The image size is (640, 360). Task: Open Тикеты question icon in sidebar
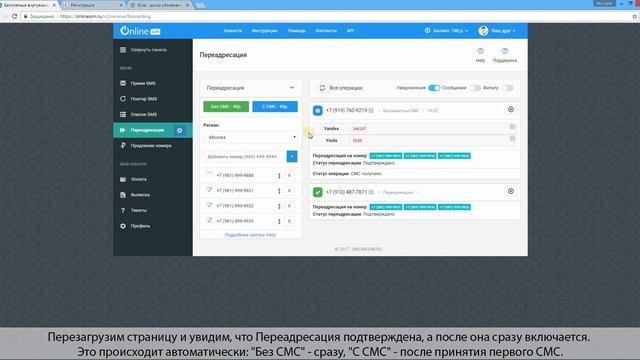123,210
